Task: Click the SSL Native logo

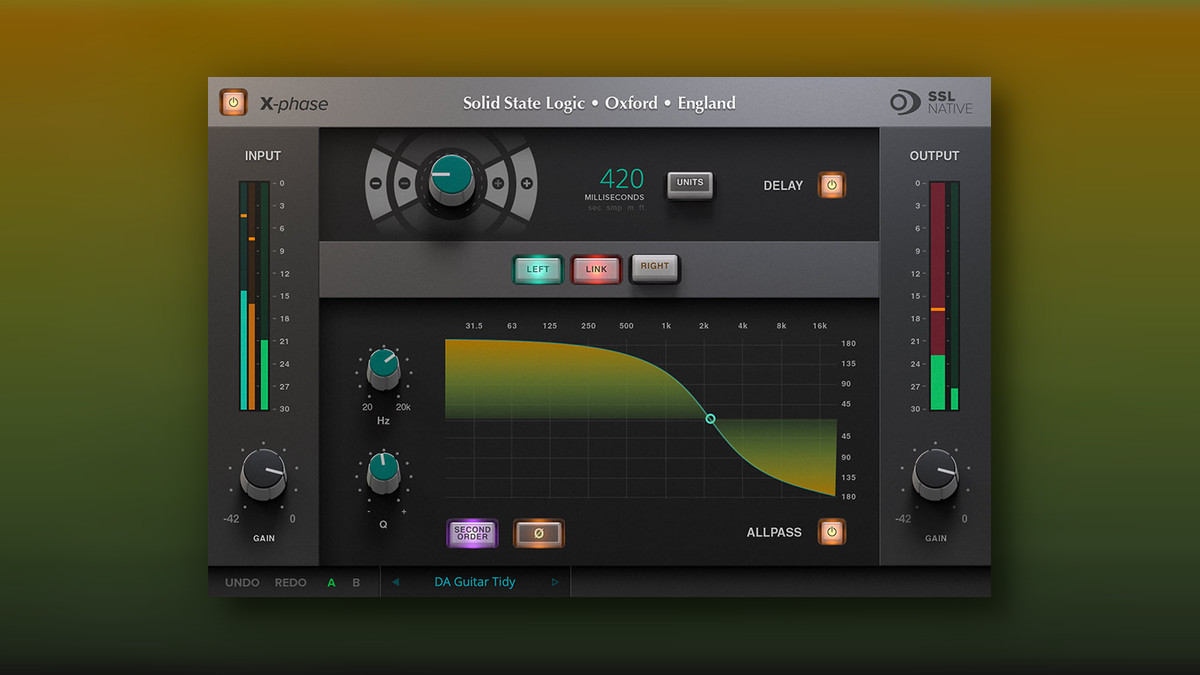Action: click(931, 103)
